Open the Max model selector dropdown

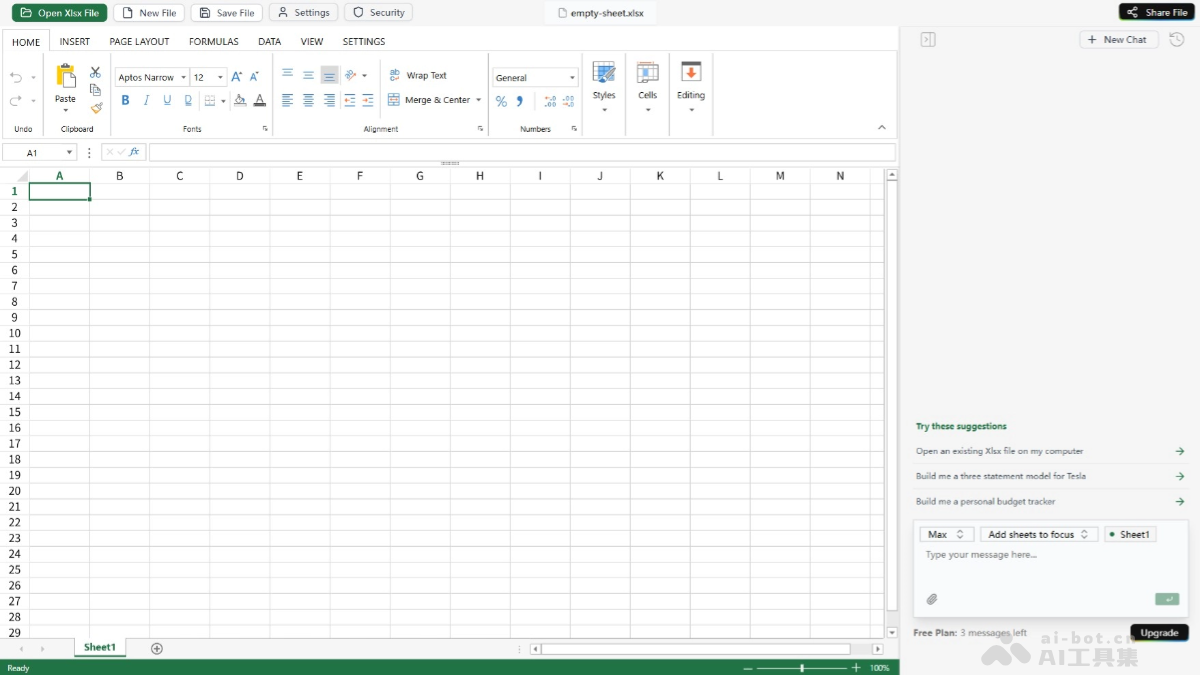click(x=946, y=535)
